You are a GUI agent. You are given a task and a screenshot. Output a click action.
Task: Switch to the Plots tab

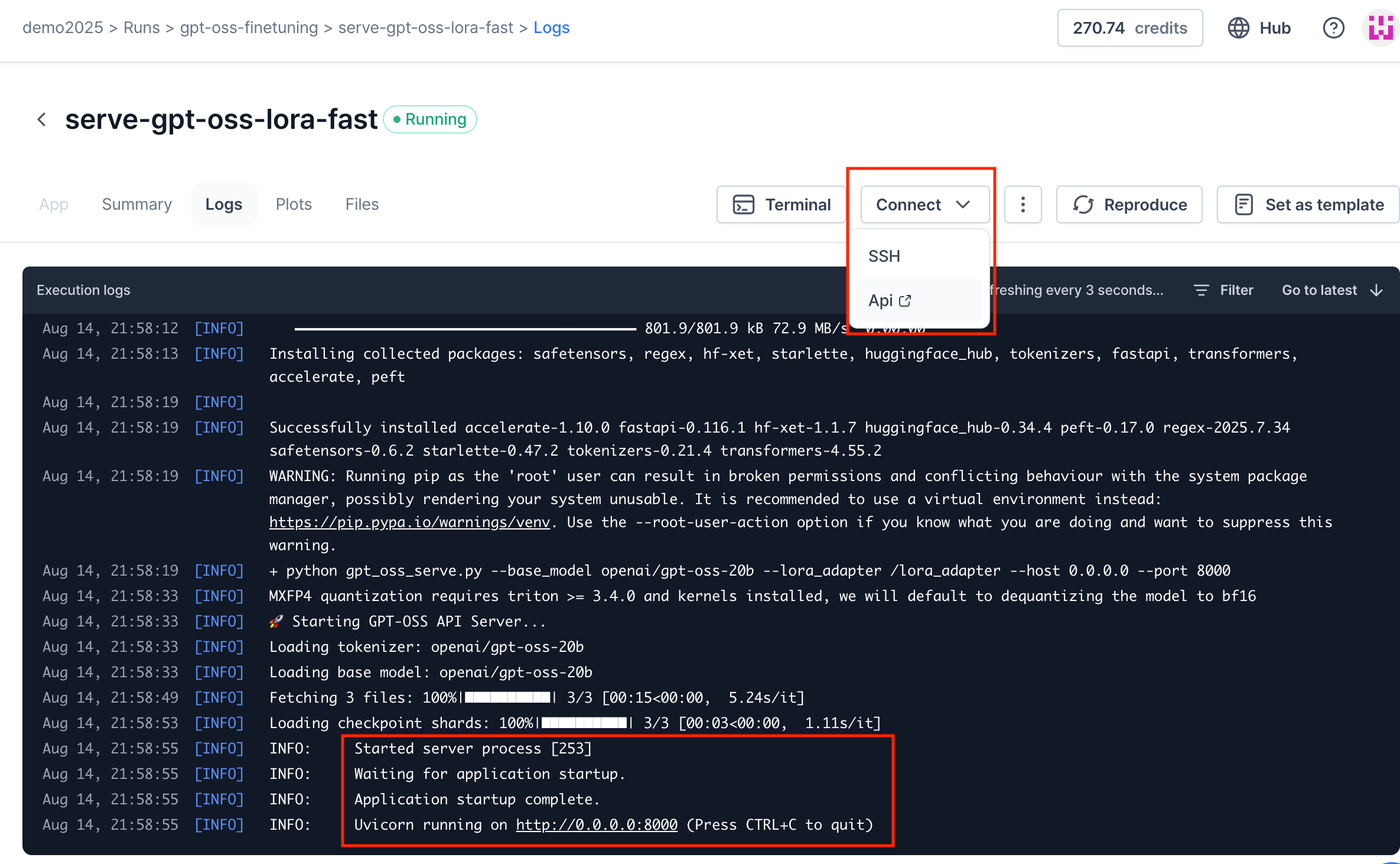pyautogui.click(x=294, y=204)
